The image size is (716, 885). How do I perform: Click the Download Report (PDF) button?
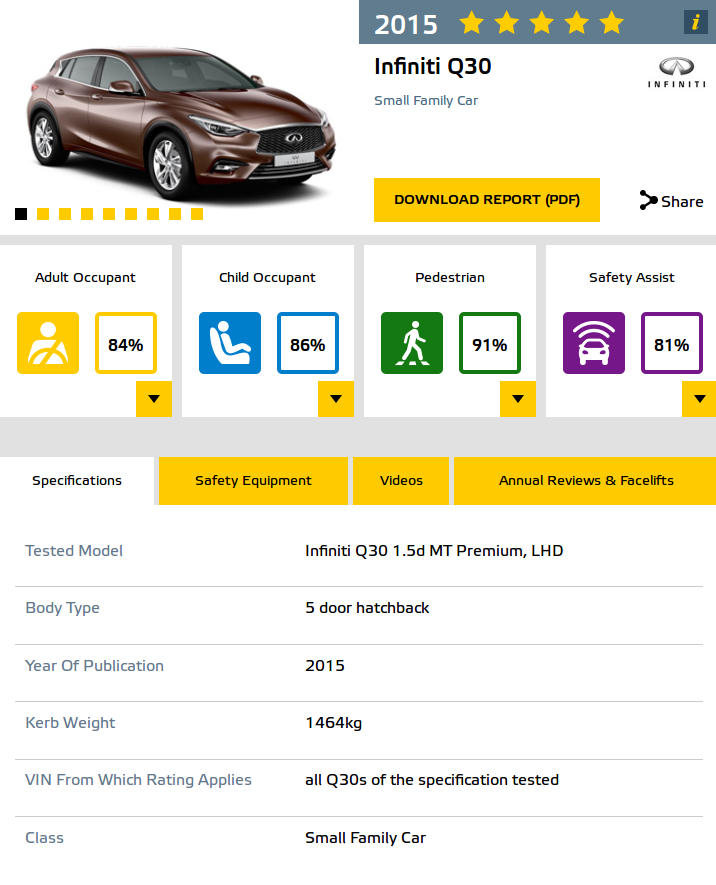(487, 200)
